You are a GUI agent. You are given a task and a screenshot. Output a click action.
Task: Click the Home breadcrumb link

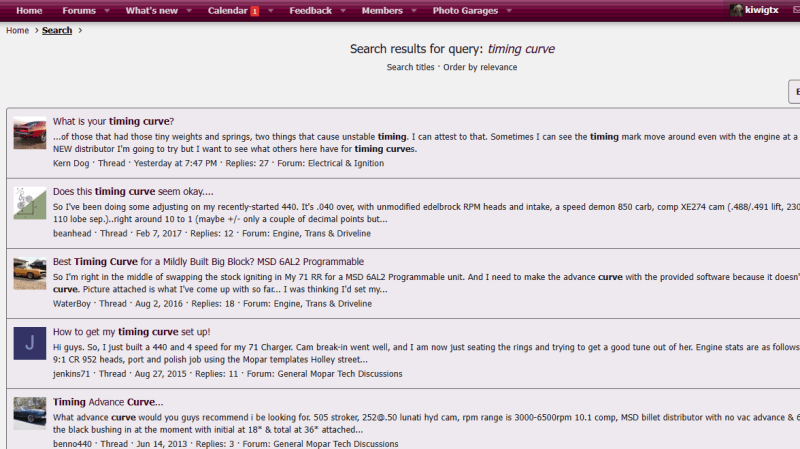pyautogui.click(x=17, y=30)
